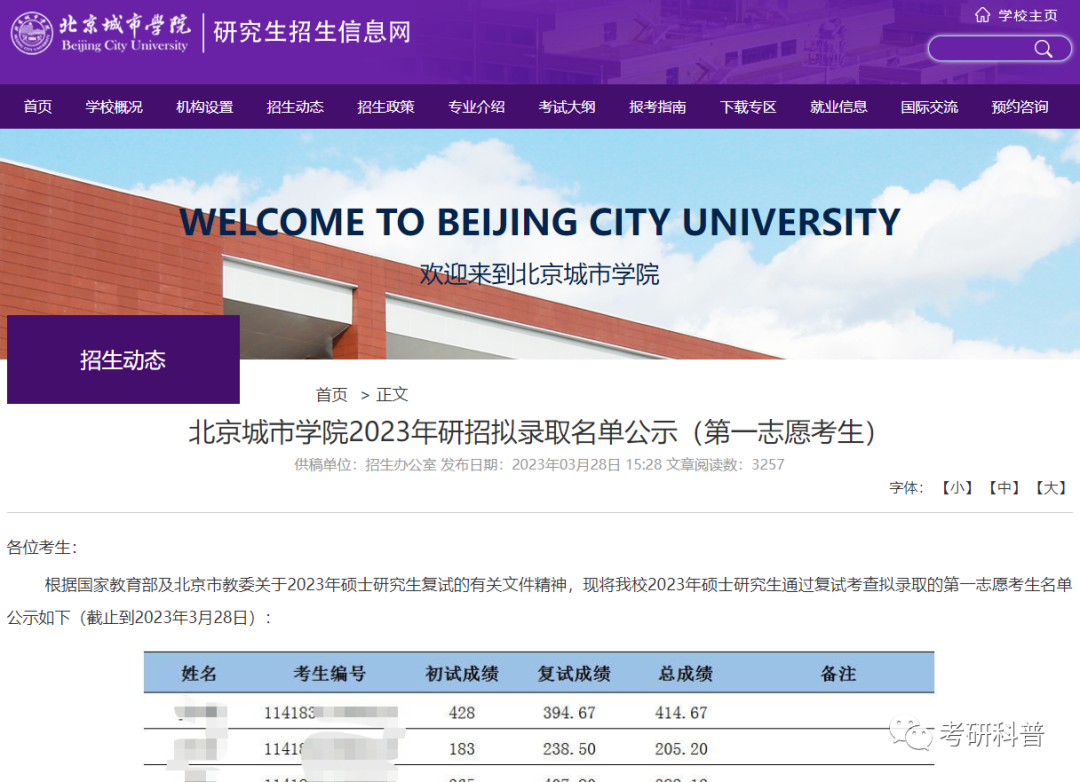Click the 备注 column header
The height and width of the screenshot is (782, 1080).
(838, 674)
